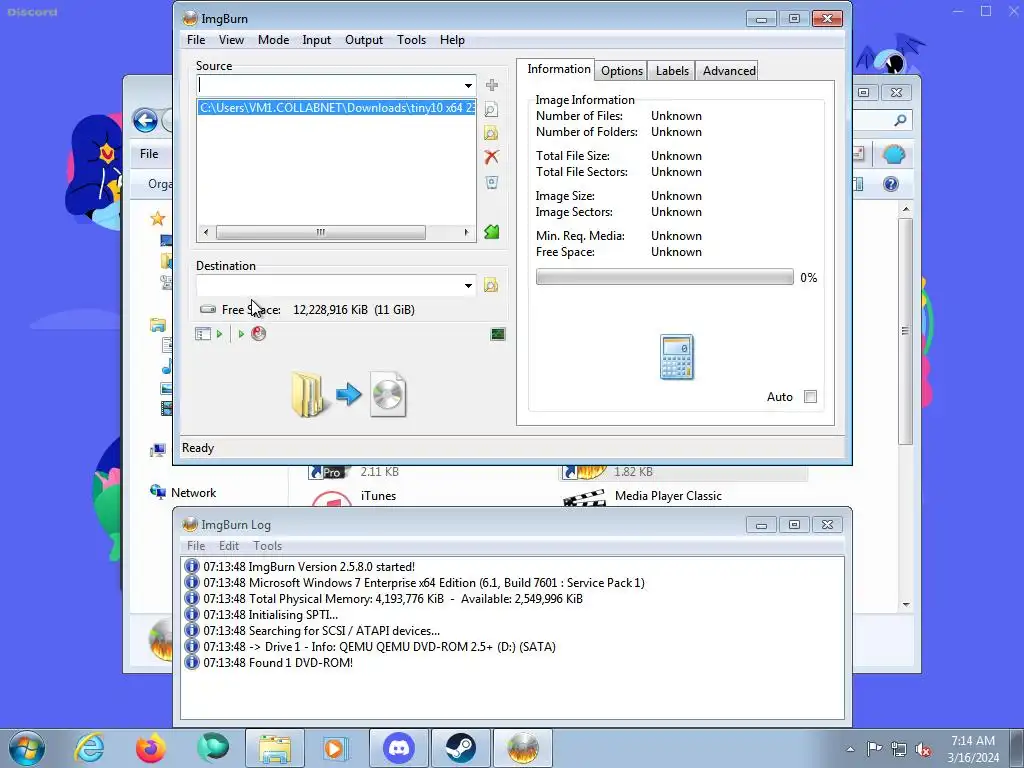The height and width of the screenshot is (768, 1024).
Task: Click the green up-folder icon under source list
Action: tap(492, 232)
